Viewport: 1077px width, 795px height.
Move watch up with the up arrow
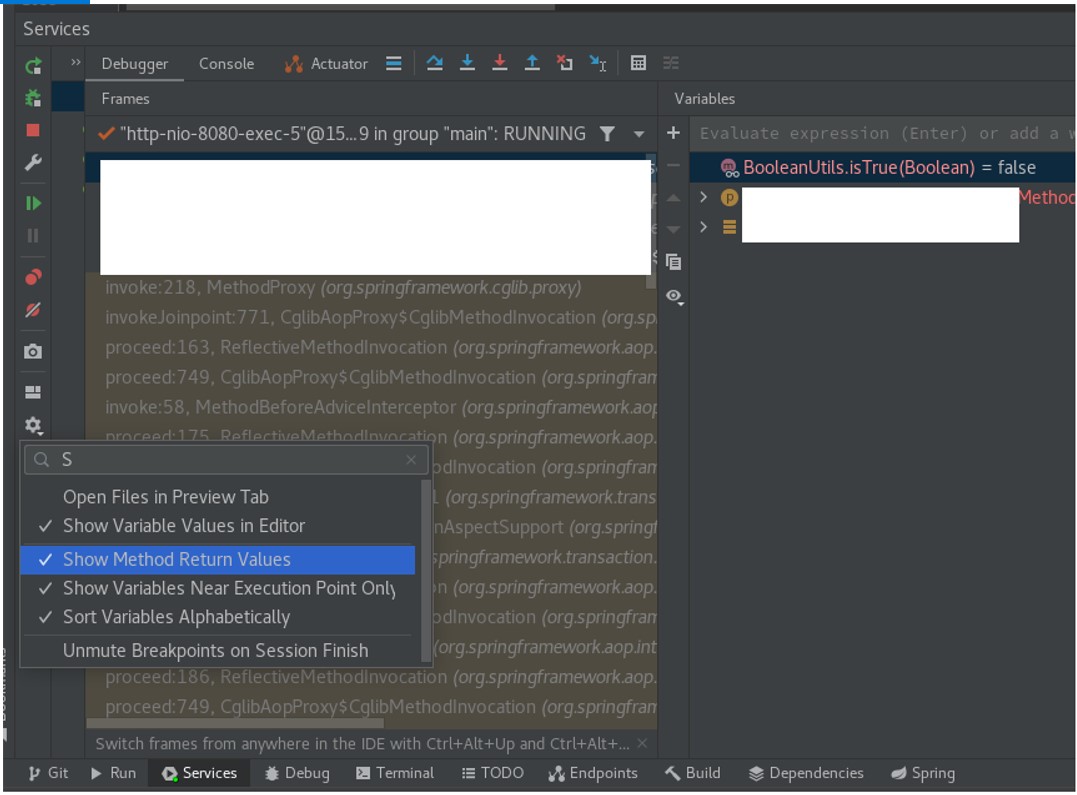(x=673, y=198)
